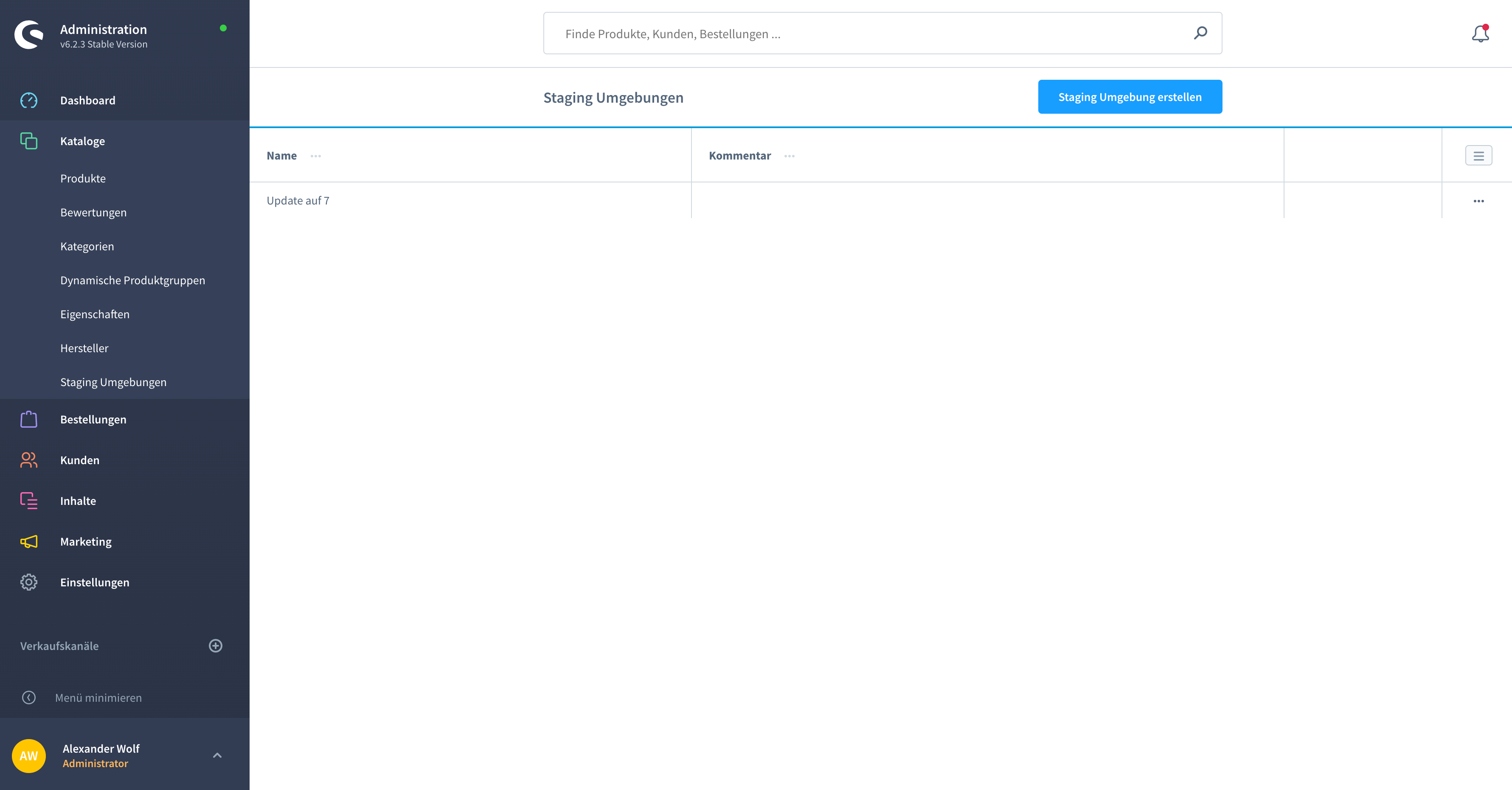Click Staging Umgebung erstellen button
The image size is (1512, 790).
pos(1130,97)
